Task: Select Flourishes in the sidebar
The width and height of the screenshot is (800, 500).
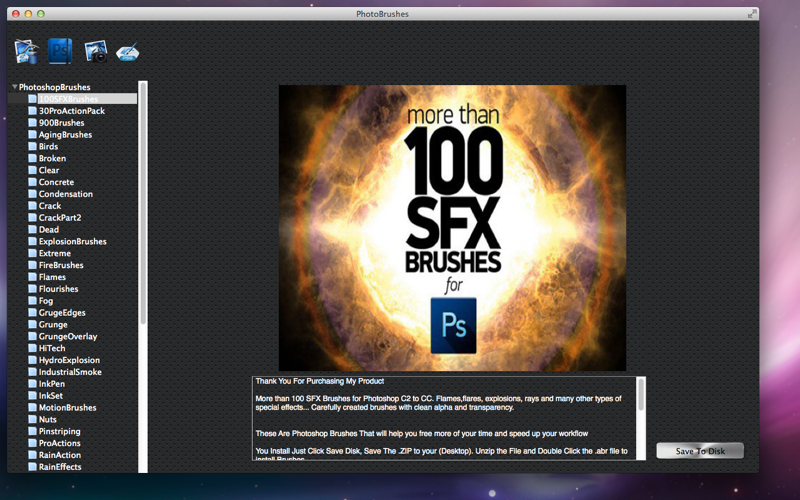Action: (59, 289)
